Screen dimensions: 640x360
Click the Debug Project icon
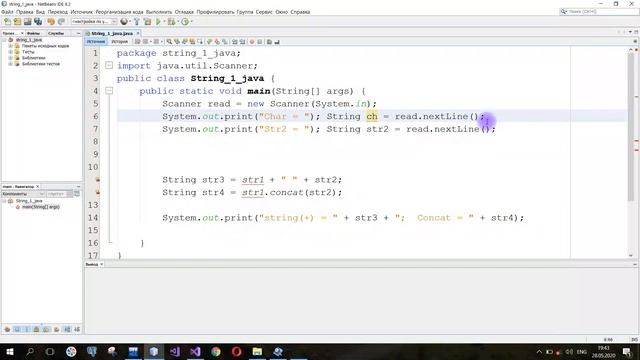pyautogui.click(x=171, y=22)
